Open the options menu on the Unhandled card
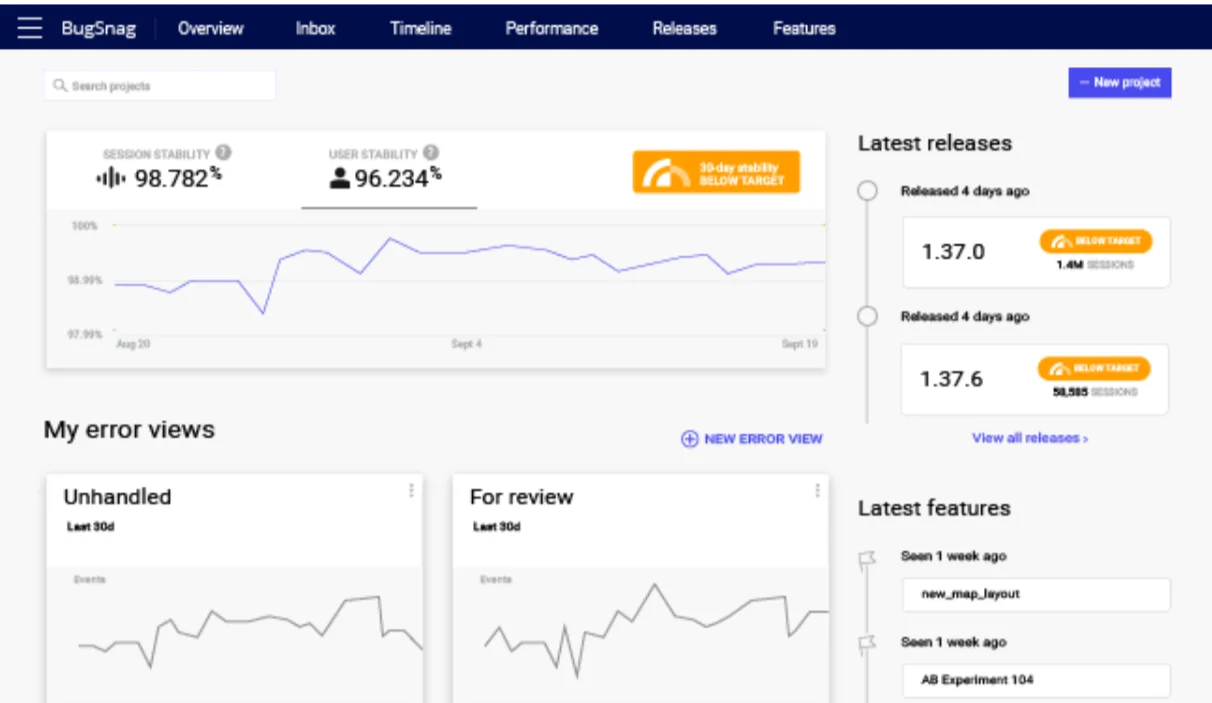Viewport: 1212px width, 703px height. click(411, 489)
